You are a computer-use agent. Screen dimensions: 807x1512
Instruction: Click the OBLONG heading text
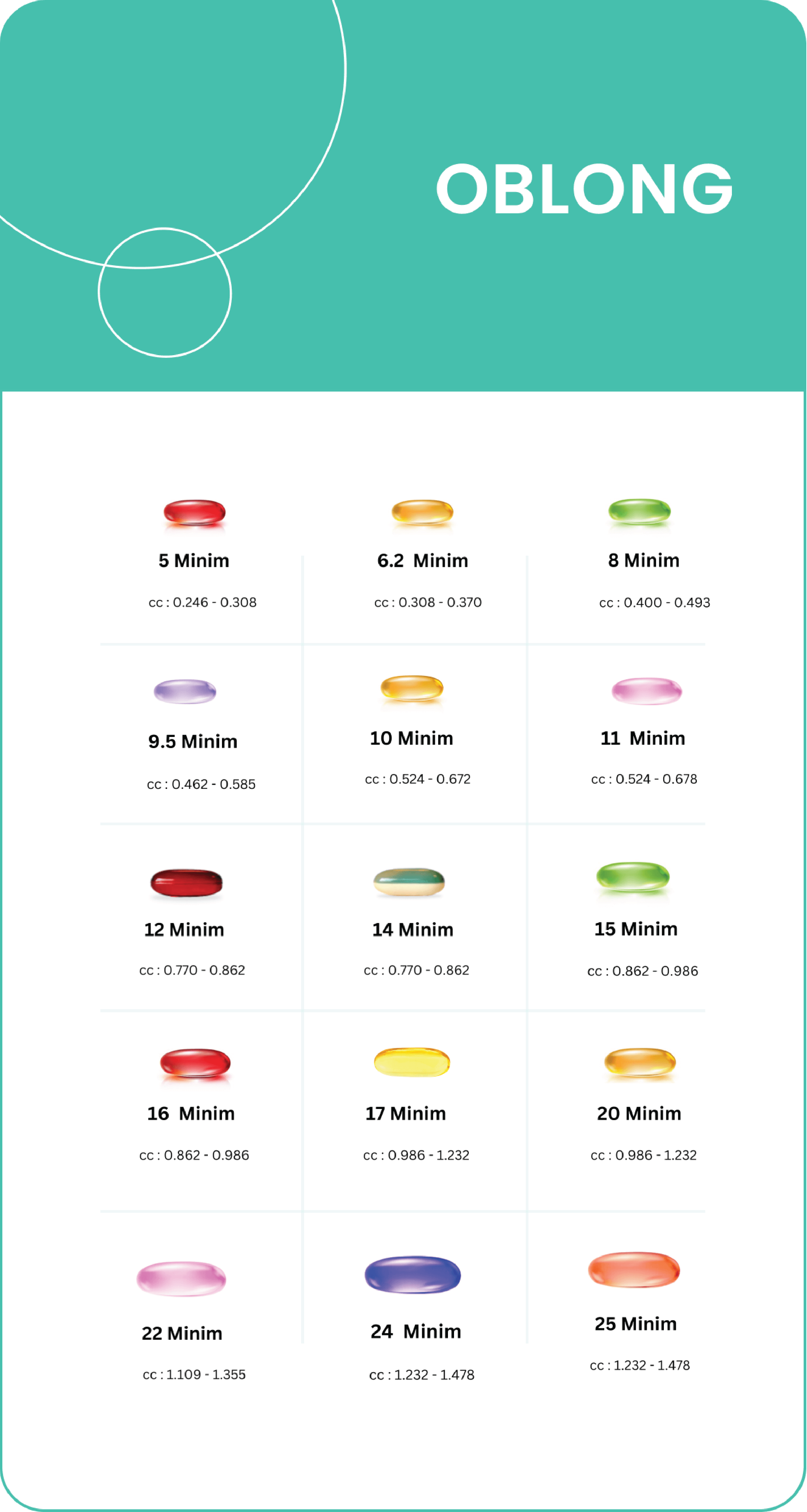(584, 188)
